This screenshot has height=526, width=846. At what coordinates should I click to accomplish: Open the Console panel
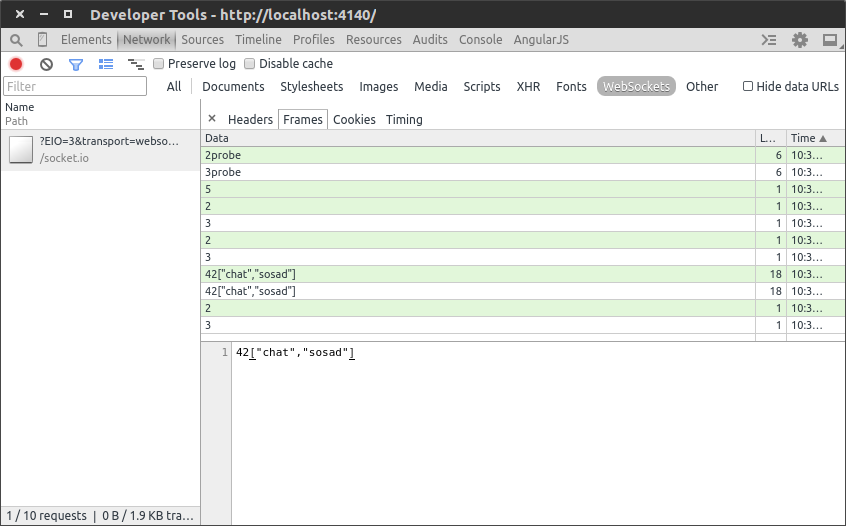[x=480, y=40]
